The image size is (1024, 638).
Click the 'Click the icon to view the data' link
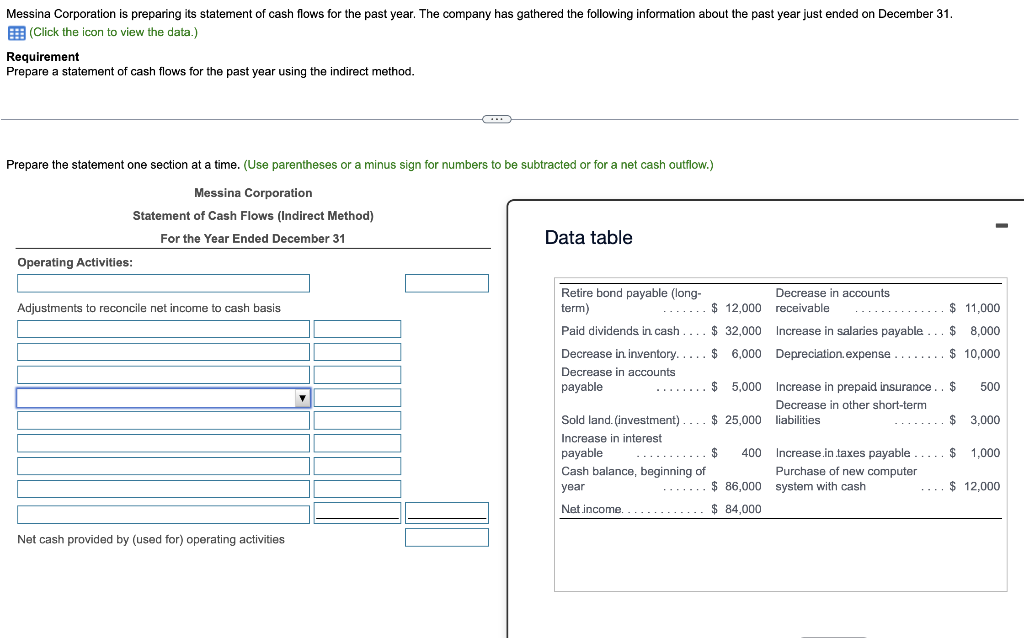pos(114,32)
